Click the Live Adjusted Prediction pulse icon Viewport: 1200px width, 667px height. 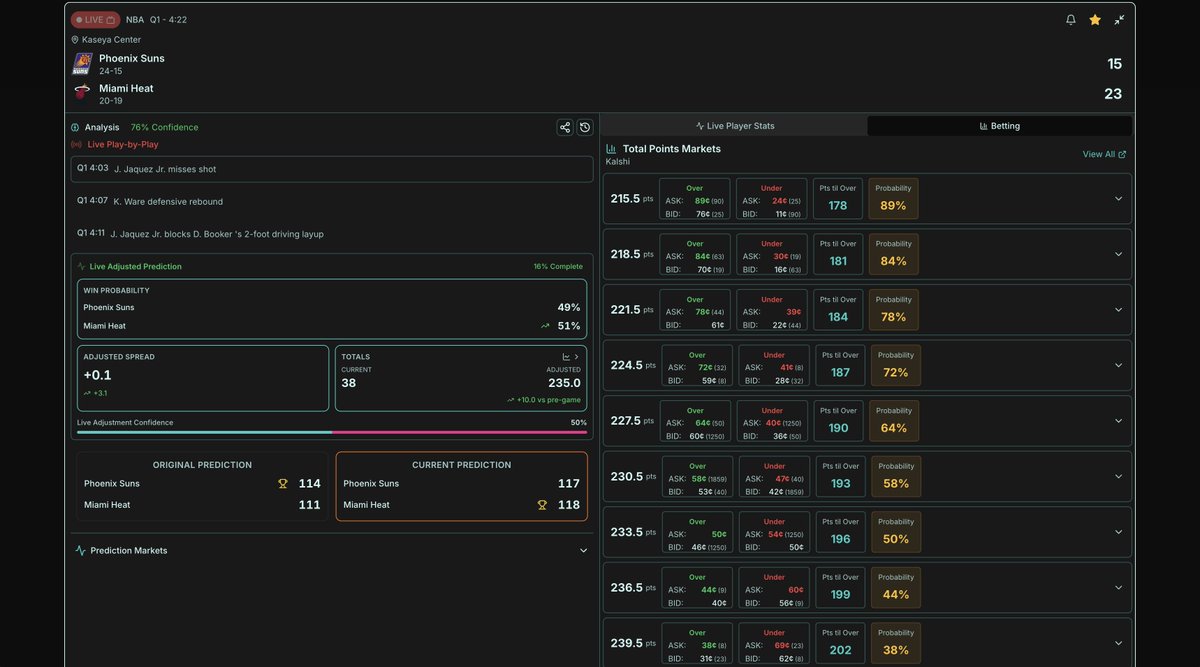pyautogui.click(x=82, y=267)
